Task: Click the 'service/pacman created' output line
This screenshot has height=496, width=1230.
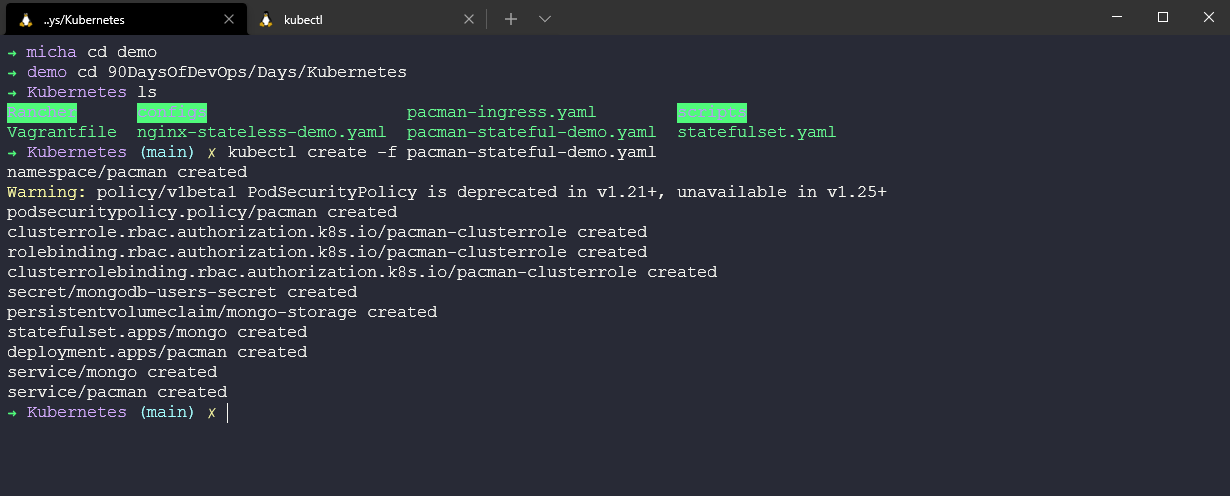Action: click(117, 392)
